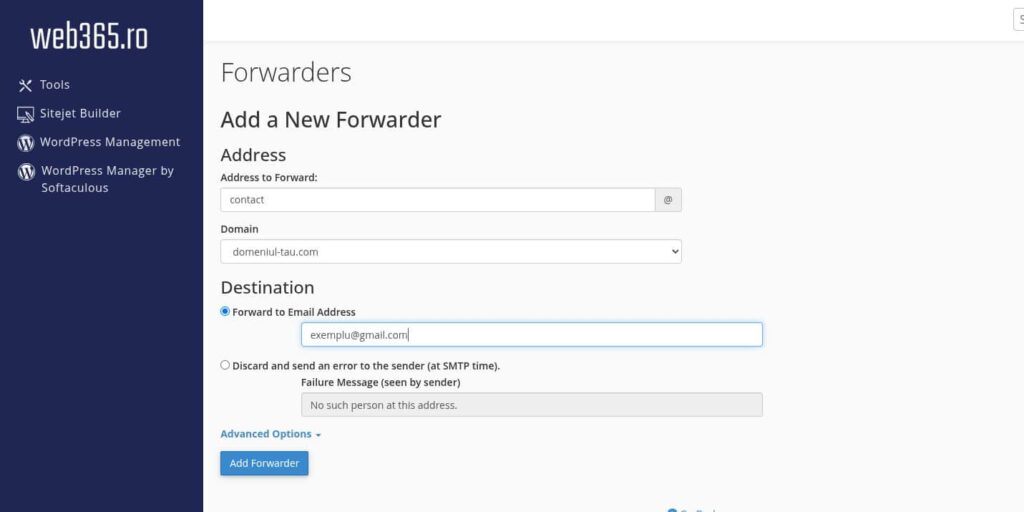Open the Sitejet Builder sidebar label
1024x512 pixels.
(80, 114)
